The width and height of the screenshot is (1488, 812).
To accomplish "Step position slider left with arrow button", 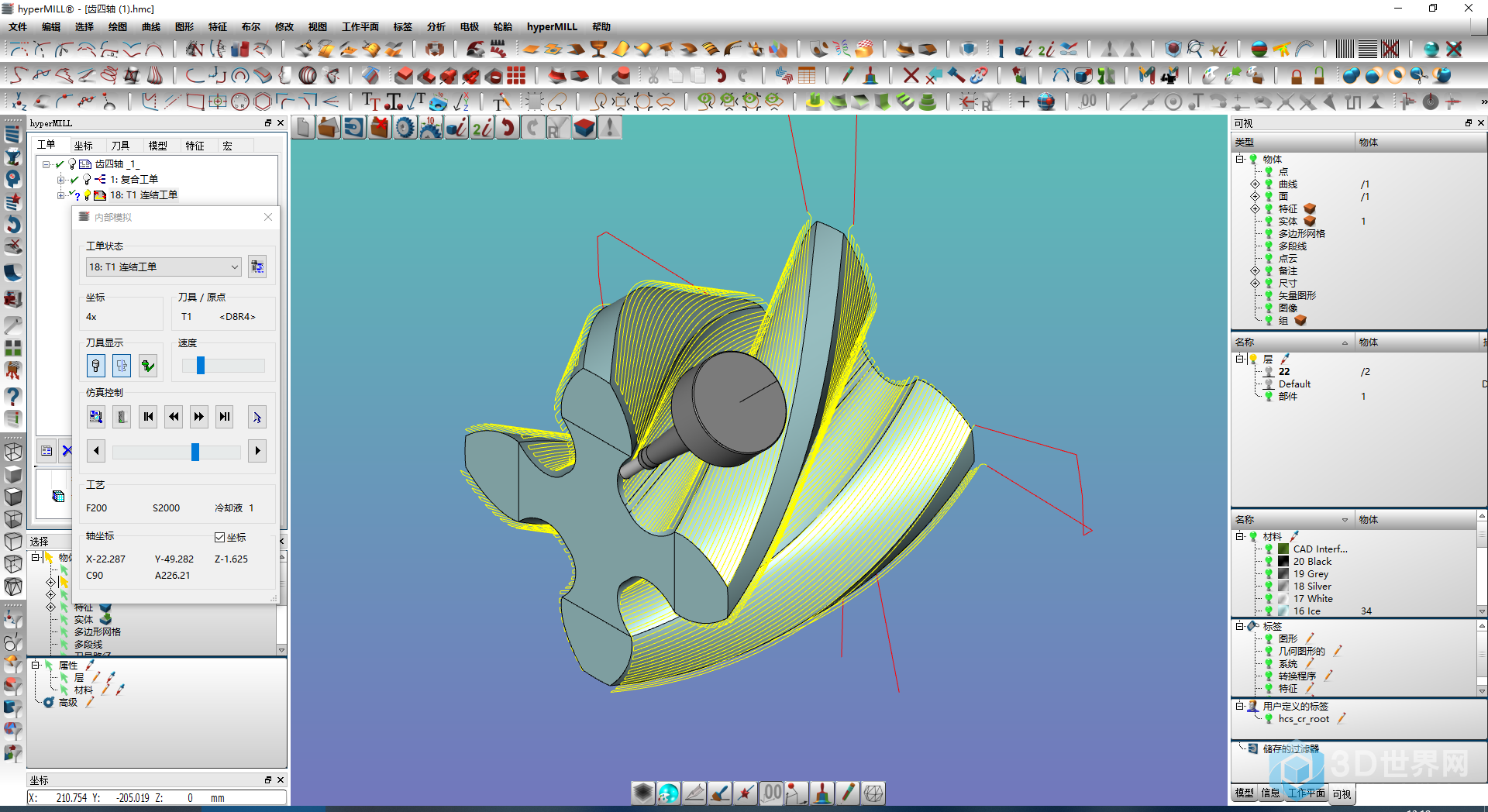I will click(96, 451).
